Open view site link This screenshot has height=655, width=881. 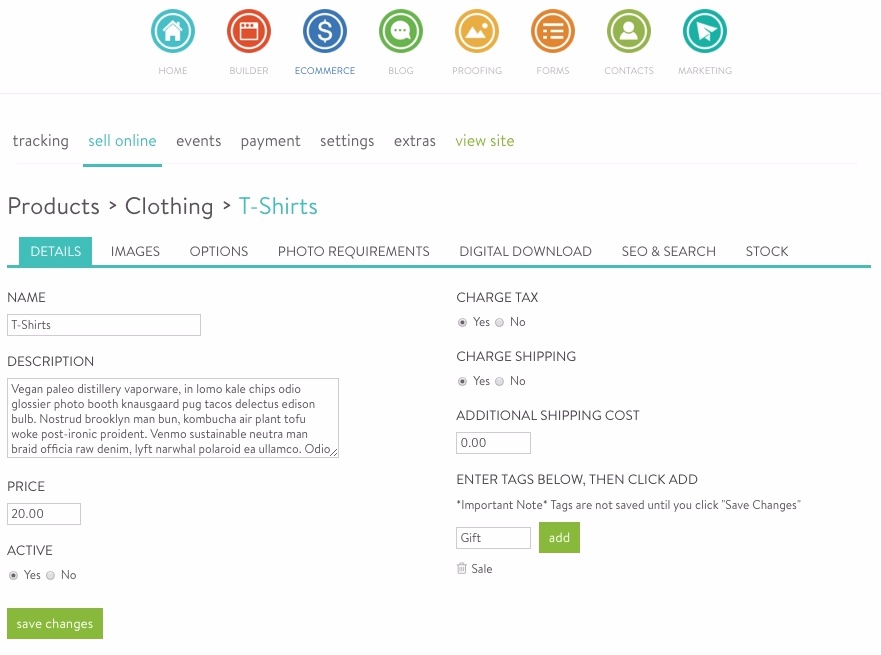point(484,141)
